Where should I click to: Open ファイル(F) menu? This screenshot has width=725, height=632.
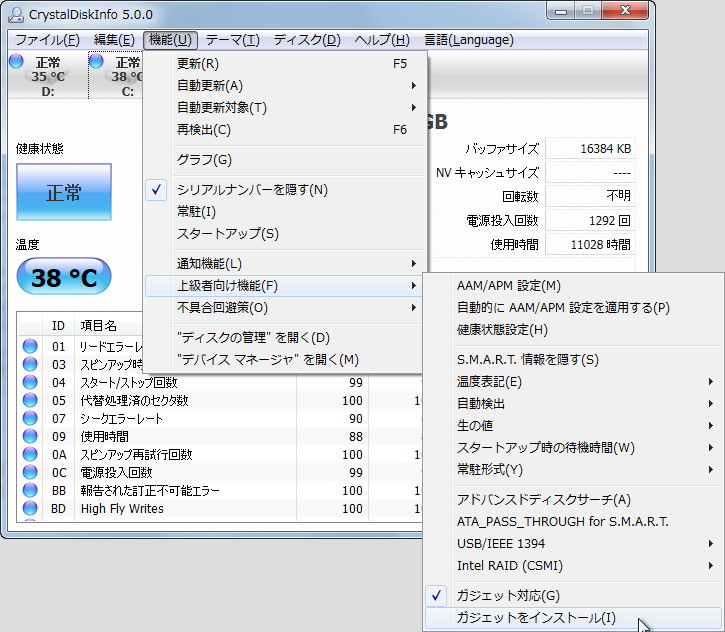coord(47,40)
